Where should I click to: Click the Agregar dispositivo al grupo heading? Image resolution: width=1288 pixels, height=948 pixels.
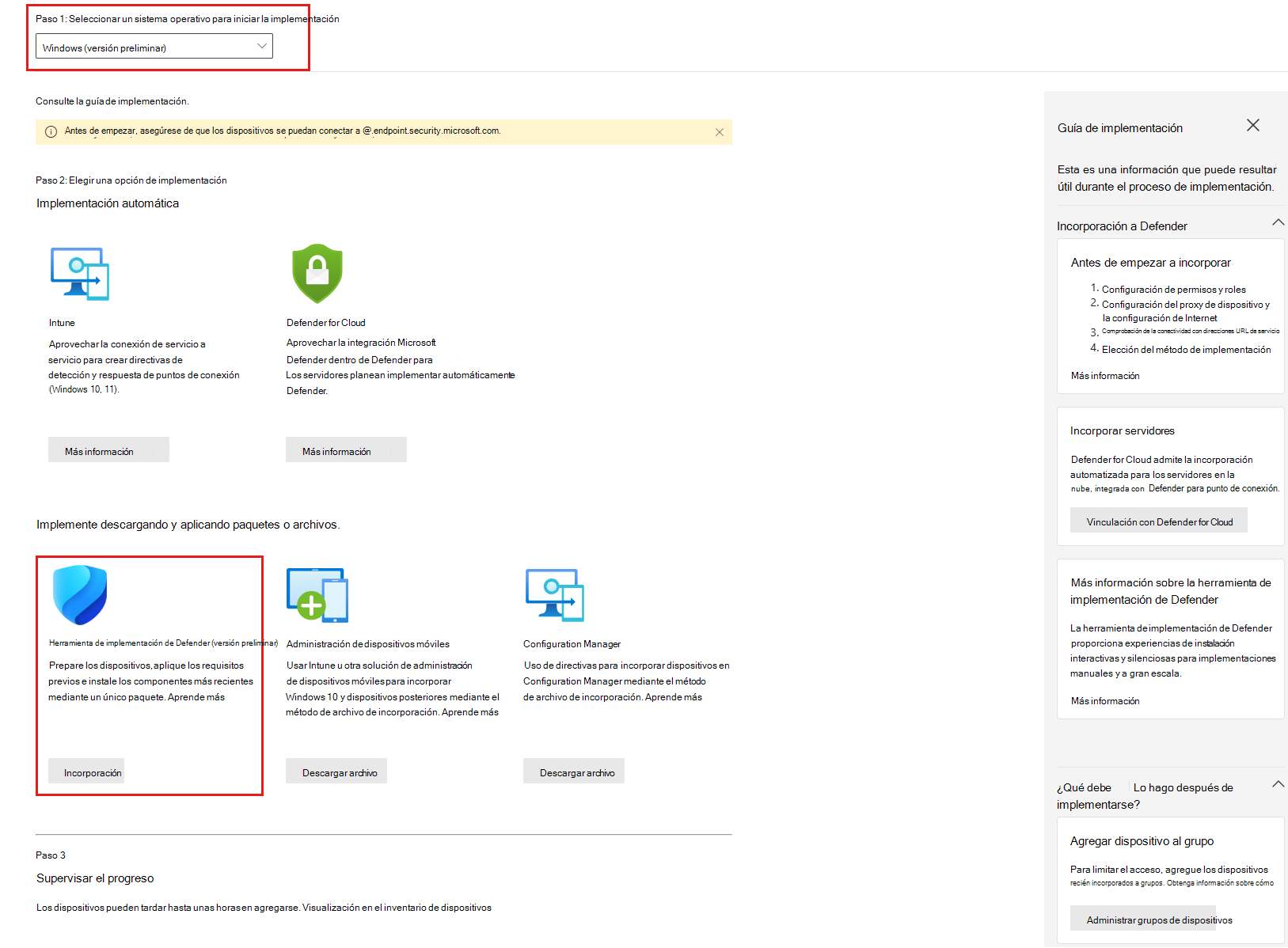tap(1142, 841)
